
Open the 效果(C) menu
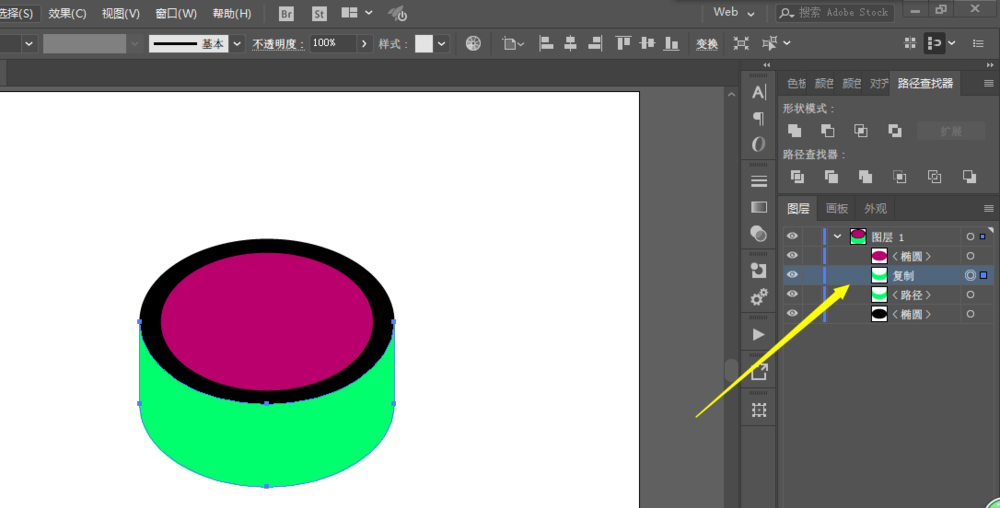[67, 13]
